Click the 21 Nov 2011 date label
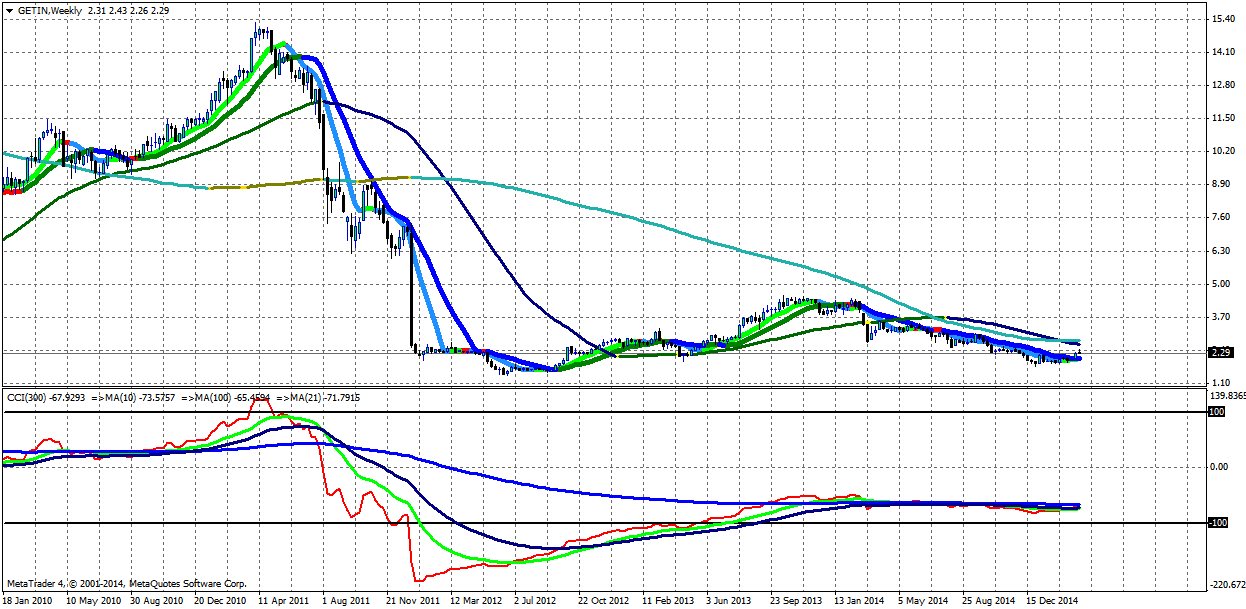 pos(412,600)
